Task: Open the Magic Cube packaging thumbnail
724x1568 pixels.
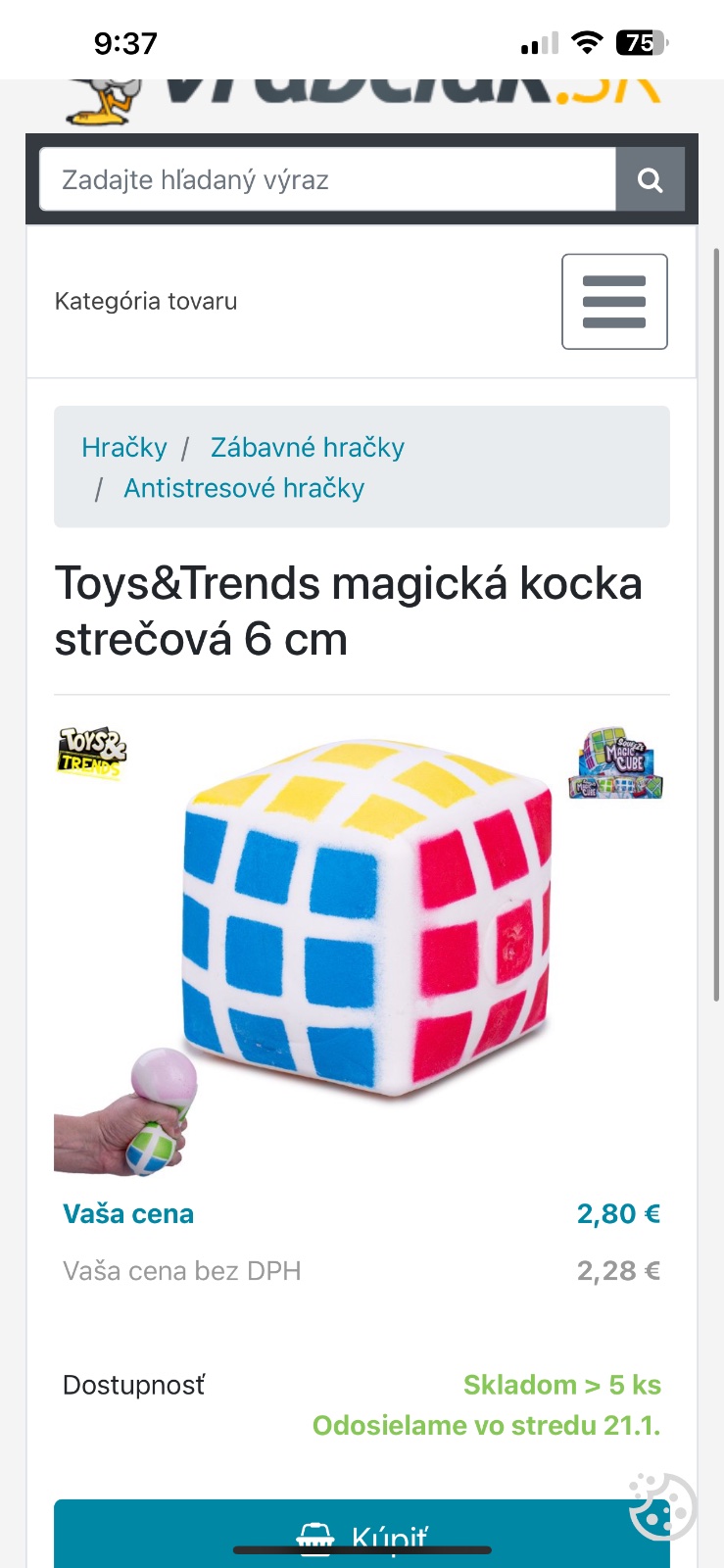Action: pyautogui.click(x=616, y=762)
